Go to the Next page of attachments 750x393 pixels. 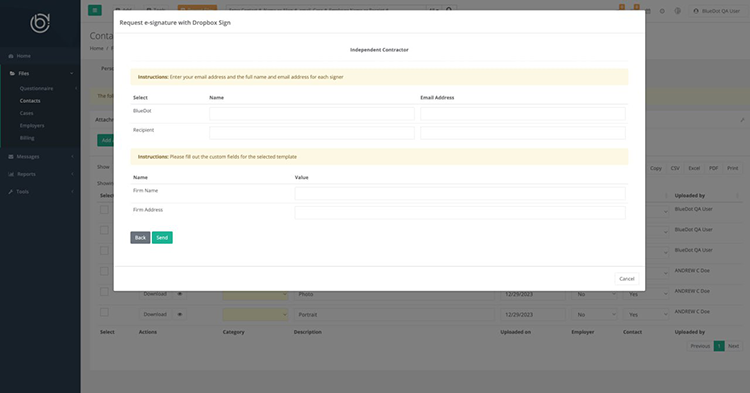[x=733, y=346]
